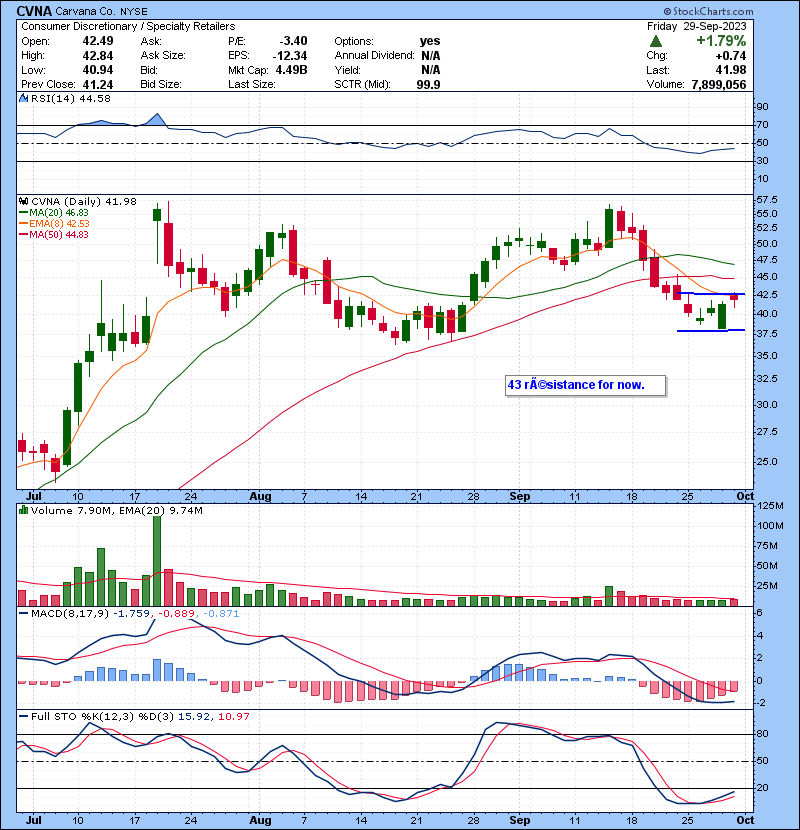
Task: Select the Prev Close value 41.24
Action: 98,84
